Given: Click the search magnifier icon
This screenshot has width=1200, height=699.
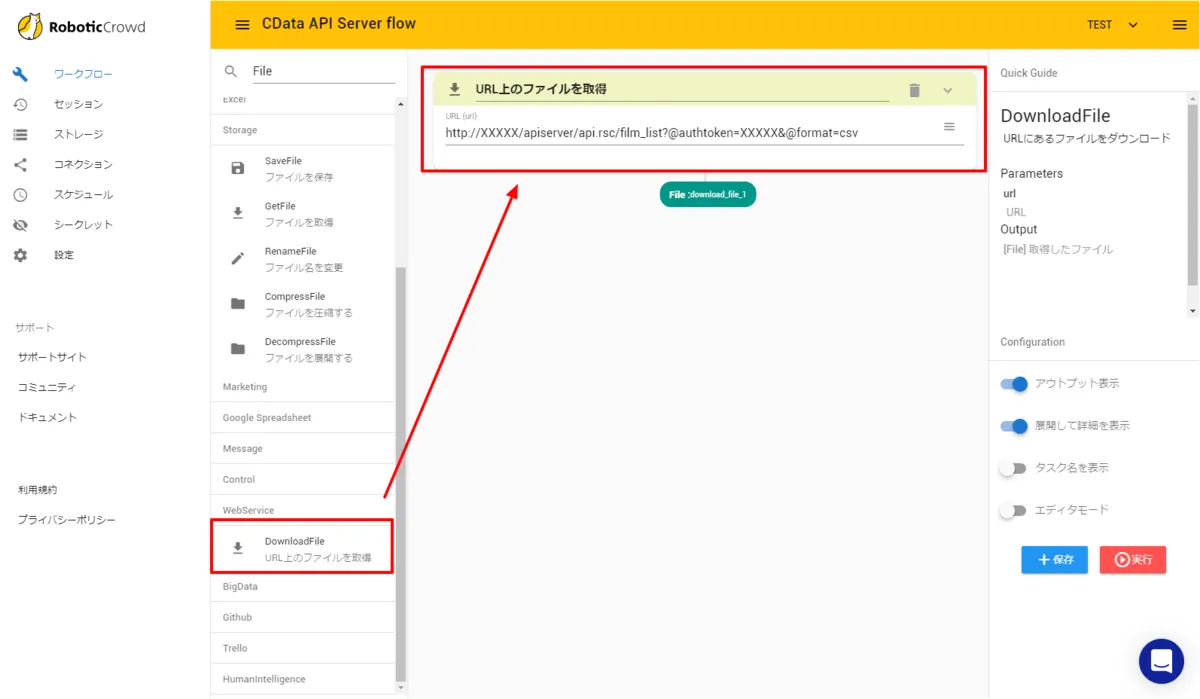Looking at the screenshot, I should [231, 71].
